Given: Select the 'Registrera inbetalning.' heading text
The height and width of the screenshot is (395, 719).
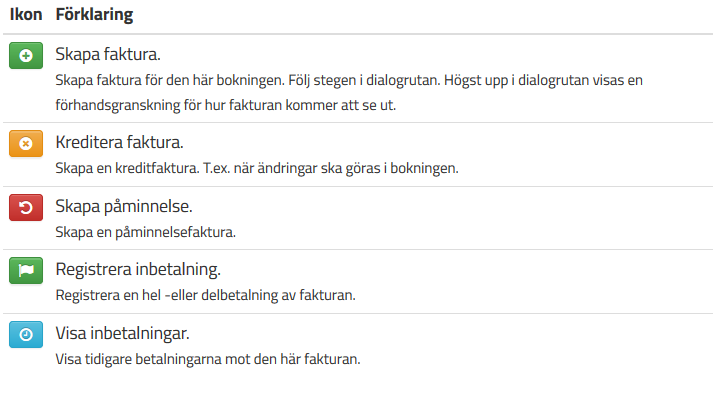Looking at the screenshot, I should [138, 270].
